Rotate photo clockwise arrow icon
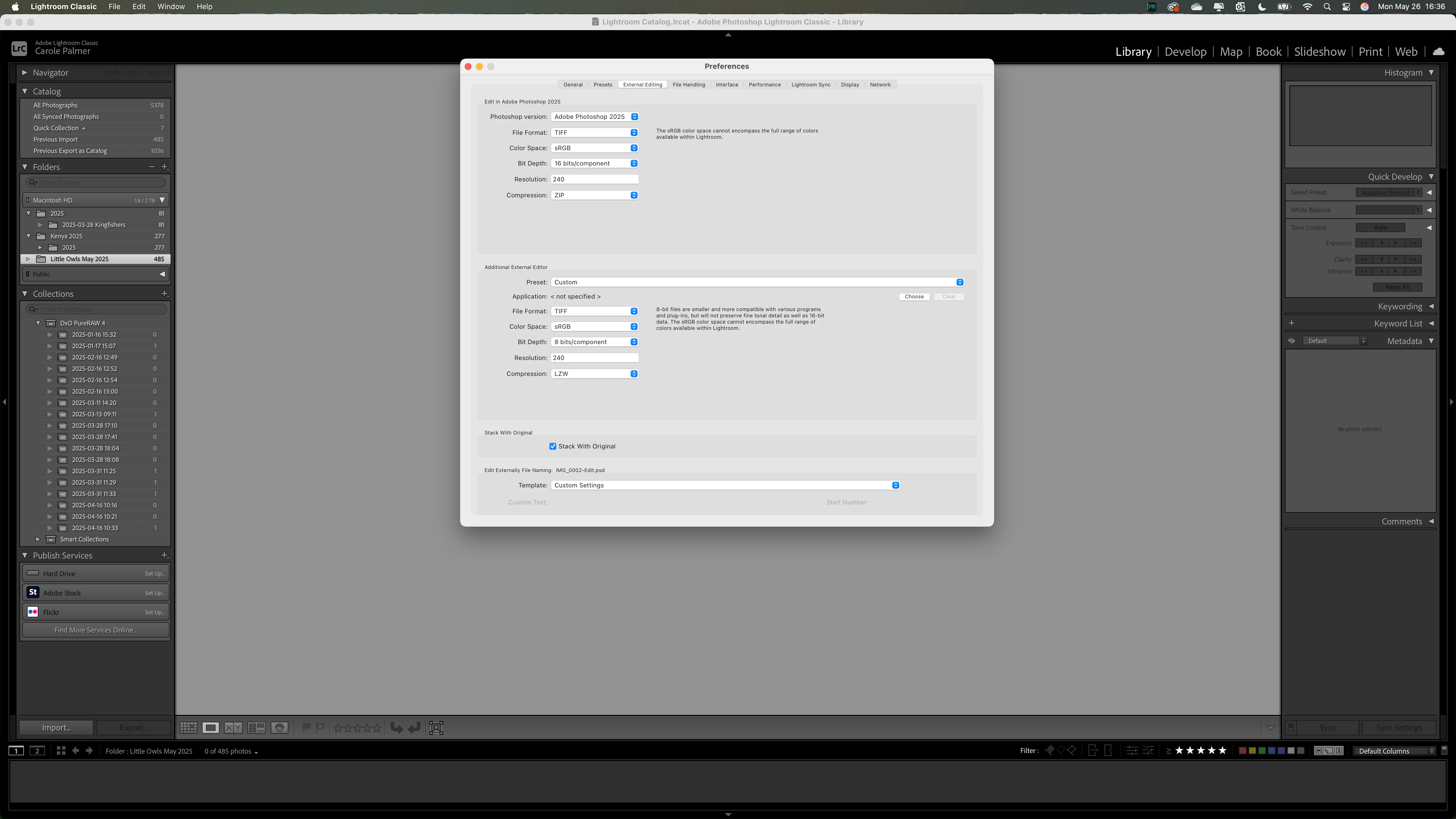This screenshot has height=819, width=1456. pos(414,728)
